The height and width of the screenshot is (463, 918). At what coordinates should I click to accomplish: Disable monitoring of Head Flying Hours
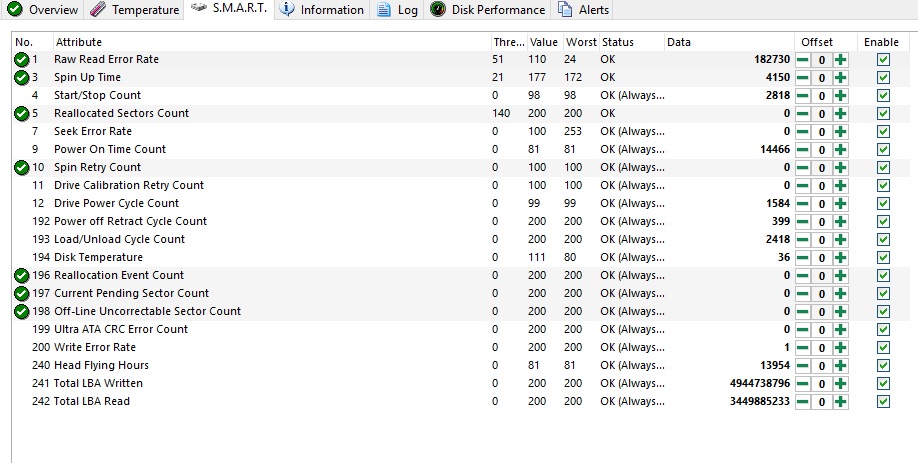(883, 366)
